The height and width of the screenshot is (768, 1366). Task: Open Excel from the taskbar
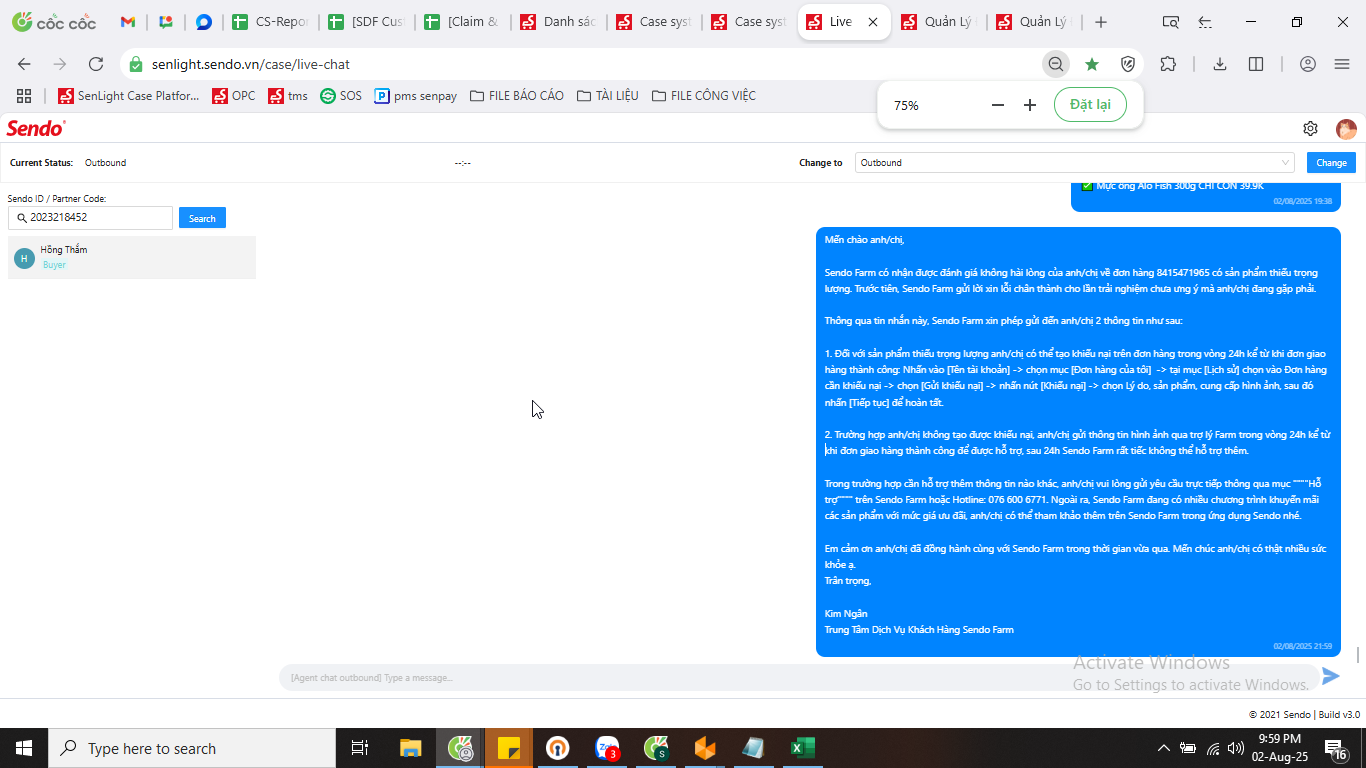pyautogui.click(x=803, y=748)
